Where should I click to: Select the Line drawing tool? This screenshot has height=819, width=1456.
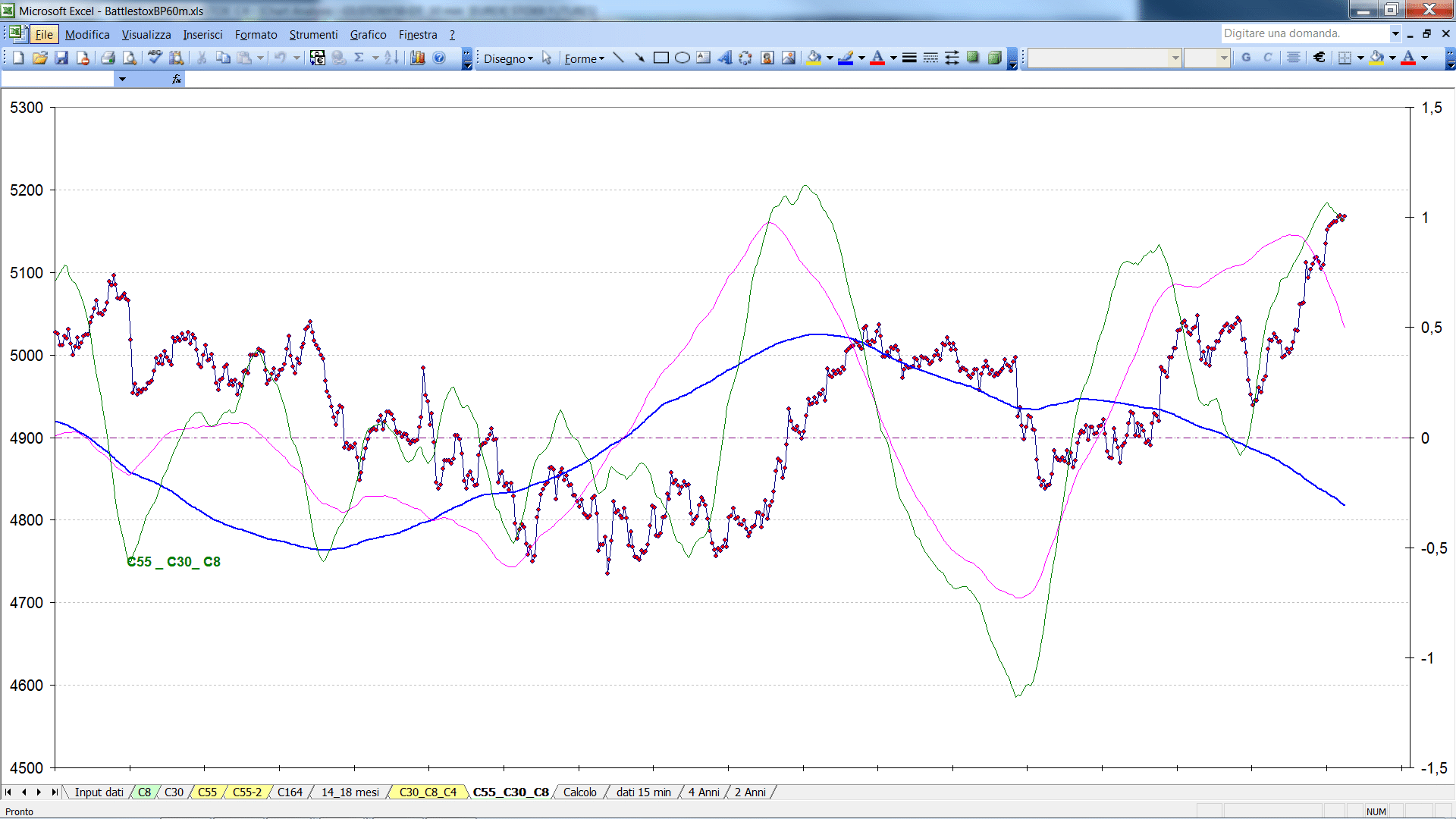tap(618, 58)
